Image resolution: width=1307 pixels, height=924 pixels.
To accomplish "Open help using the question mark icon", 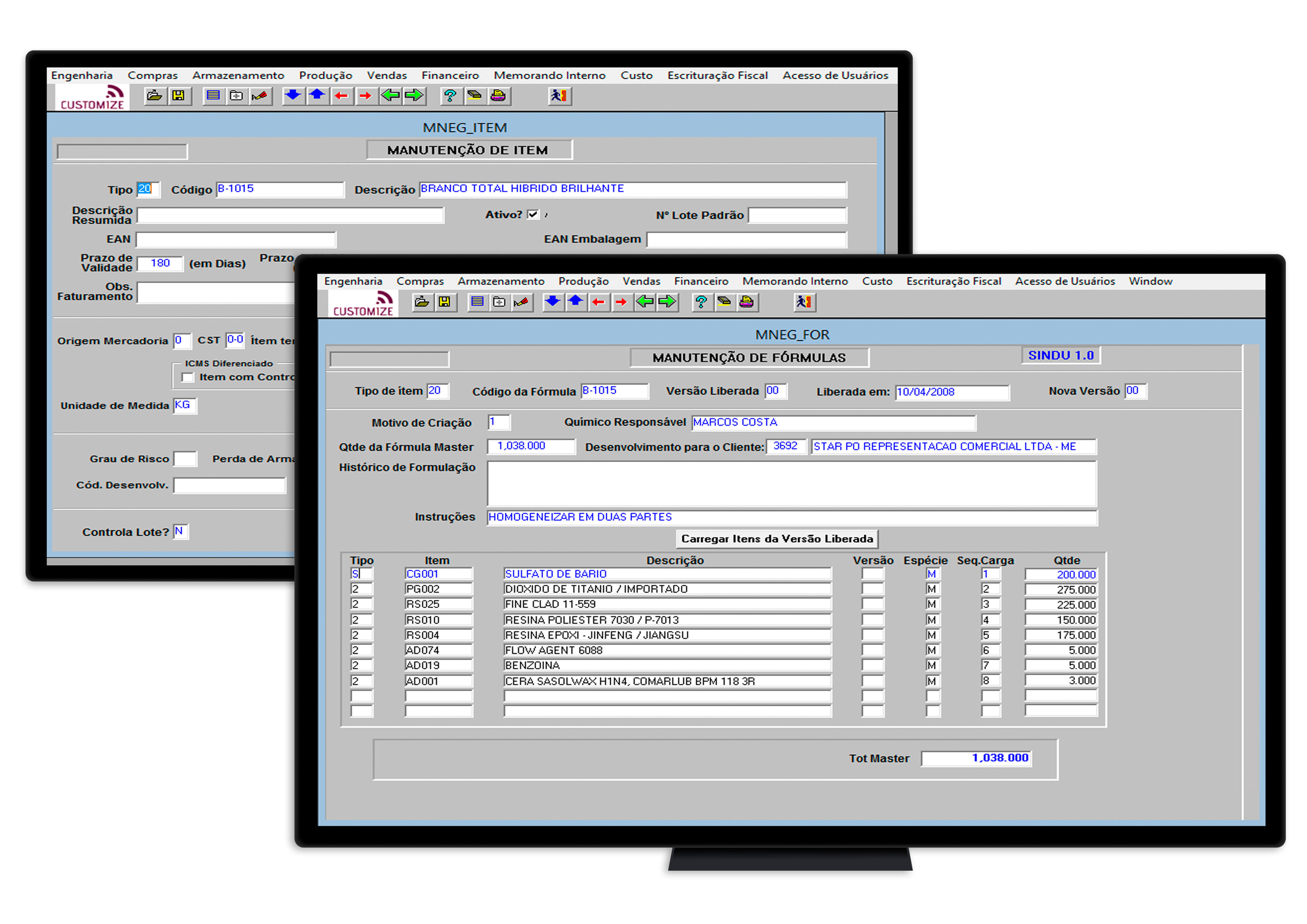I will coord(701,302).
